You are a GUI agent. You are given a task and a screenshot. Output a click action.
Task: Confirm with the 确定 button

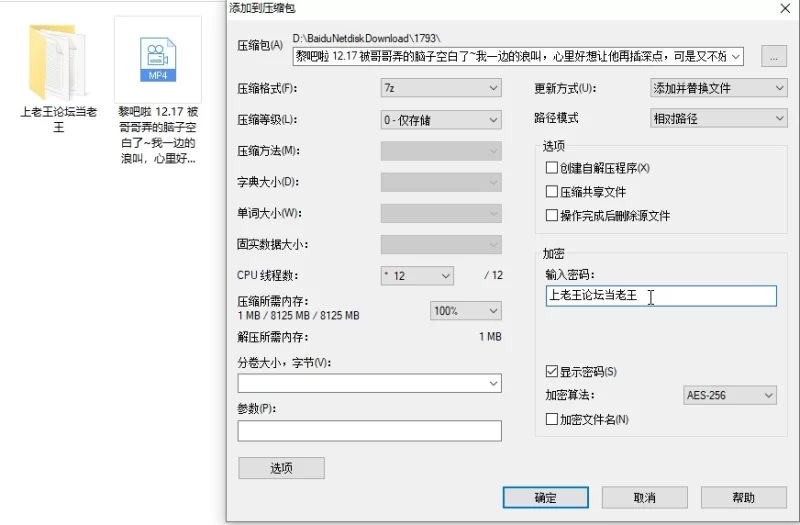(545, 497)
